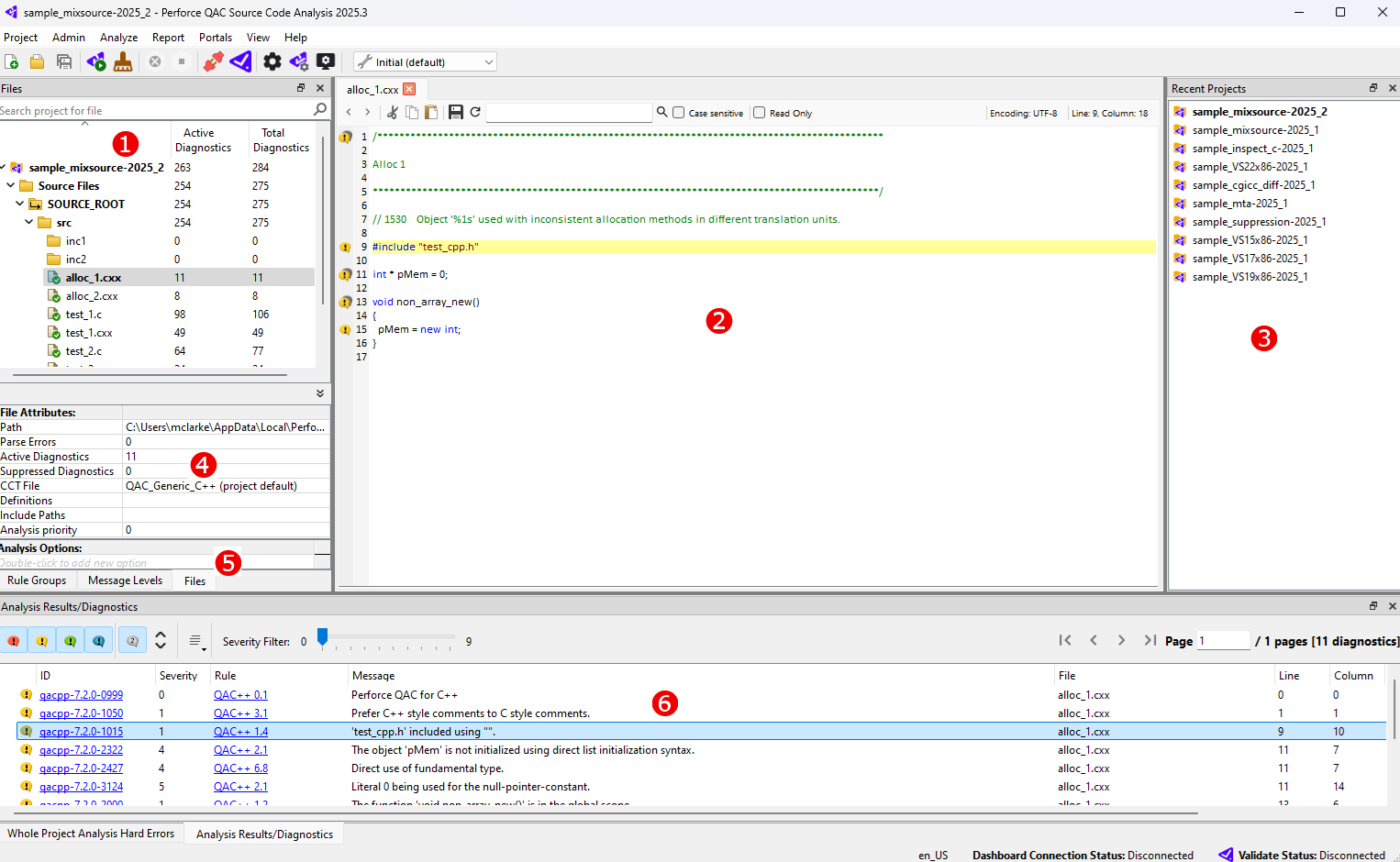Reload the file with refresh icon
This screenshot has height=862, width=1400.
tap(475, 112)
